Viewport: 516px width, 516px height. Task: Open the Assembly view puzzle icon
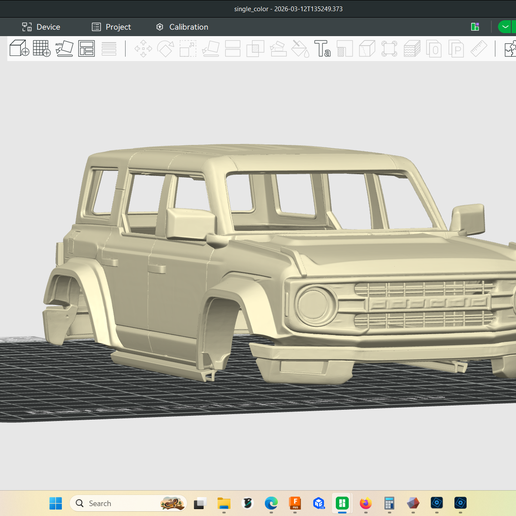tap(510, 49)
